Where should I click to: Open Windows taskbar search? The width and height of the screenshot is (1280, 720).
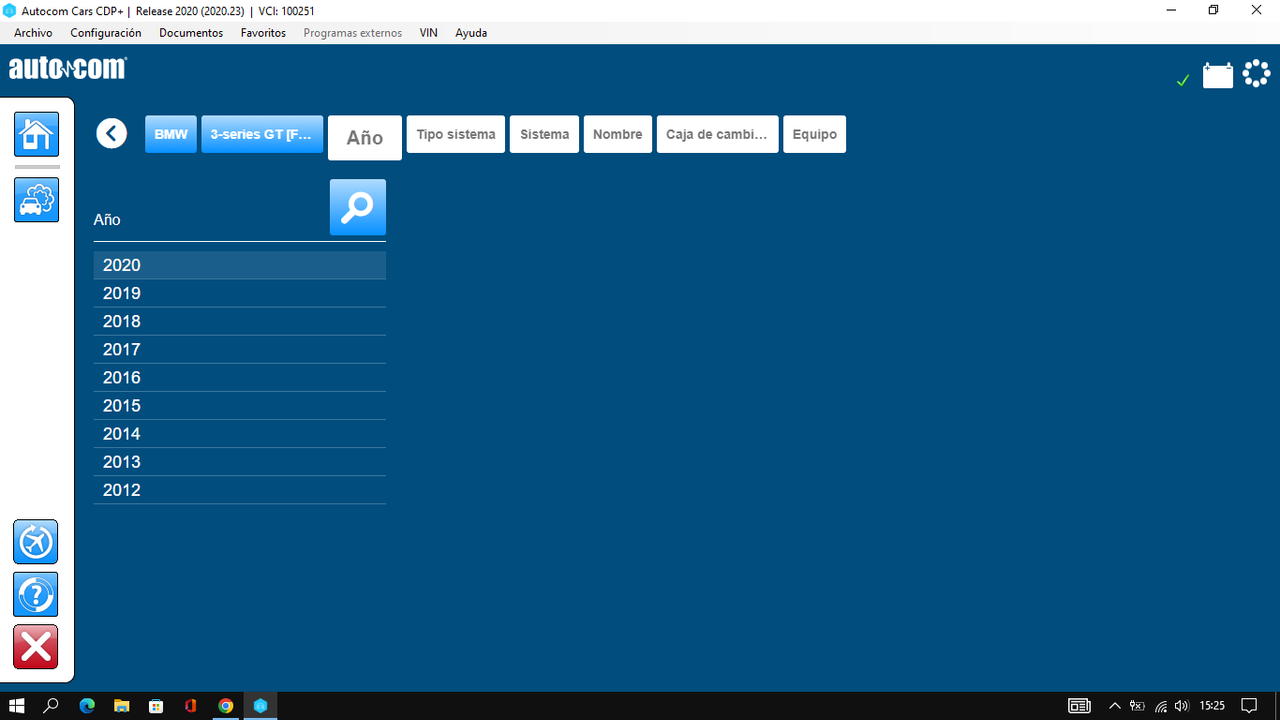52,706
